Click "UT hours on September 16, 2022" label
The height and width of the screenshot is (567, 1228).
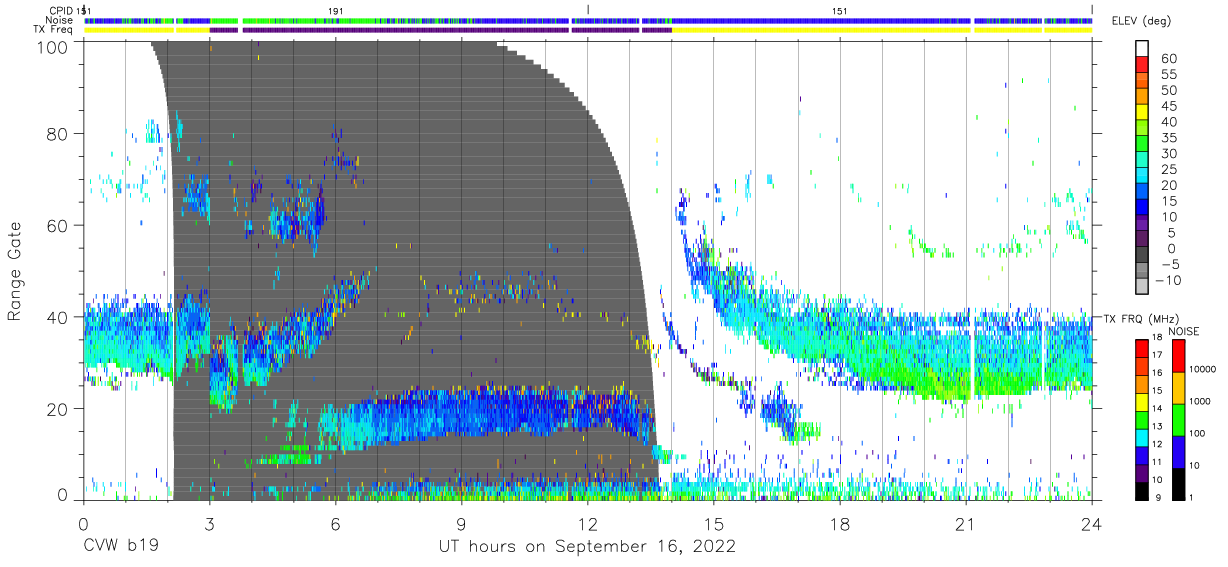click(587, 547)
